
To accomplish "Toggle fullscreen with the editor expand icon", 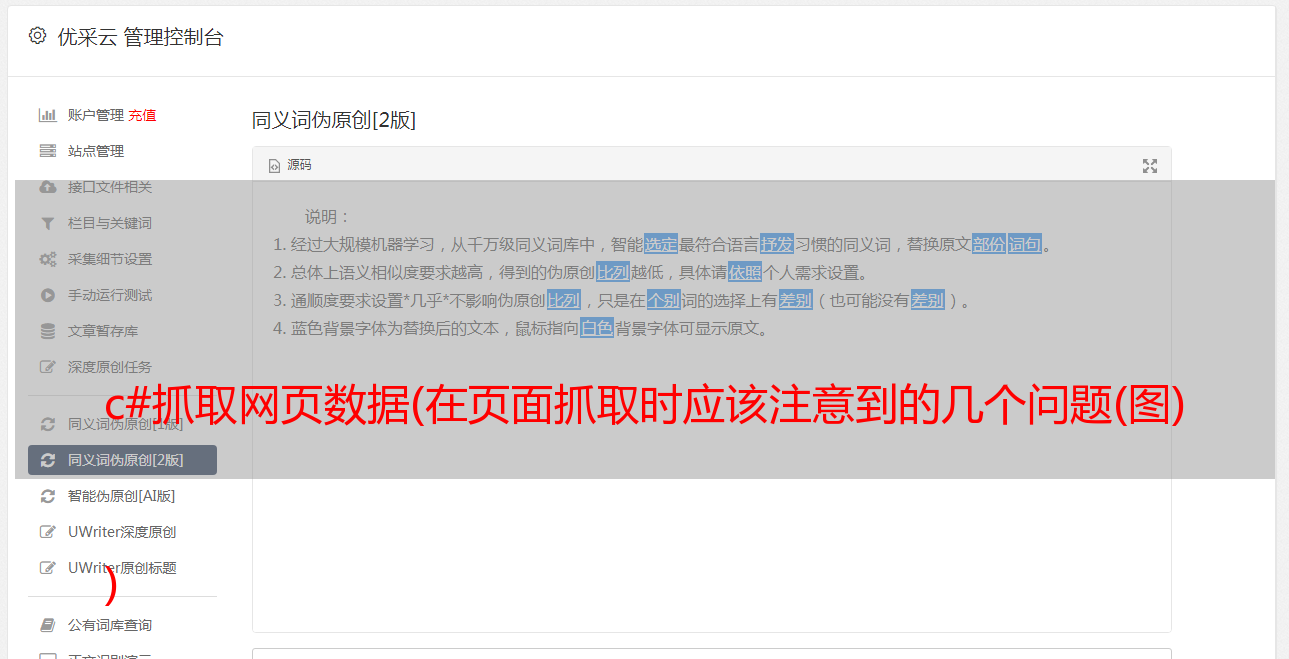I will (1150, 166).
